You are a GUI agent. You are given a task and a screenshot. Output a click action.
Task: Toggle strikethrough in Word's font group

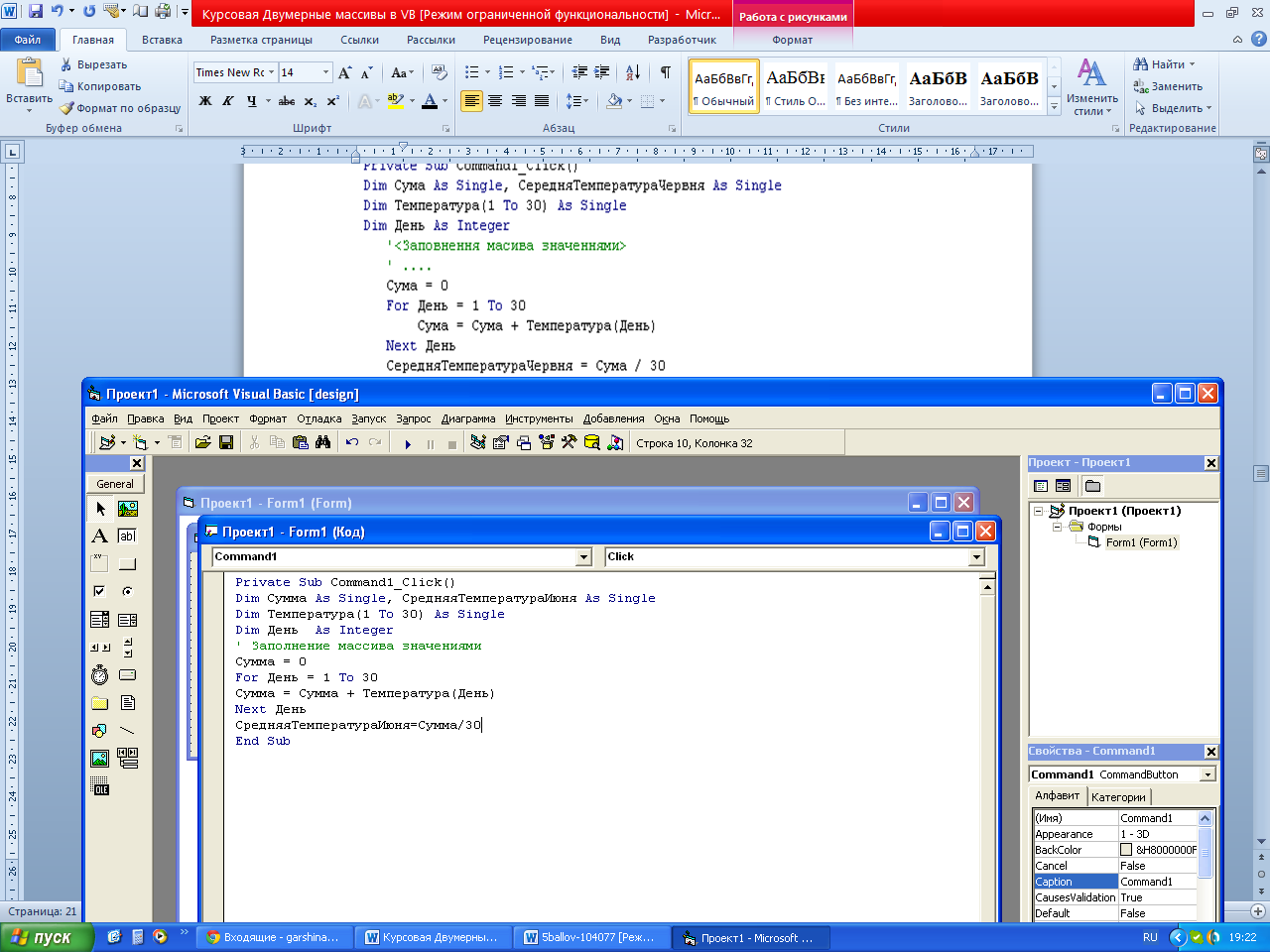[287, 101]
